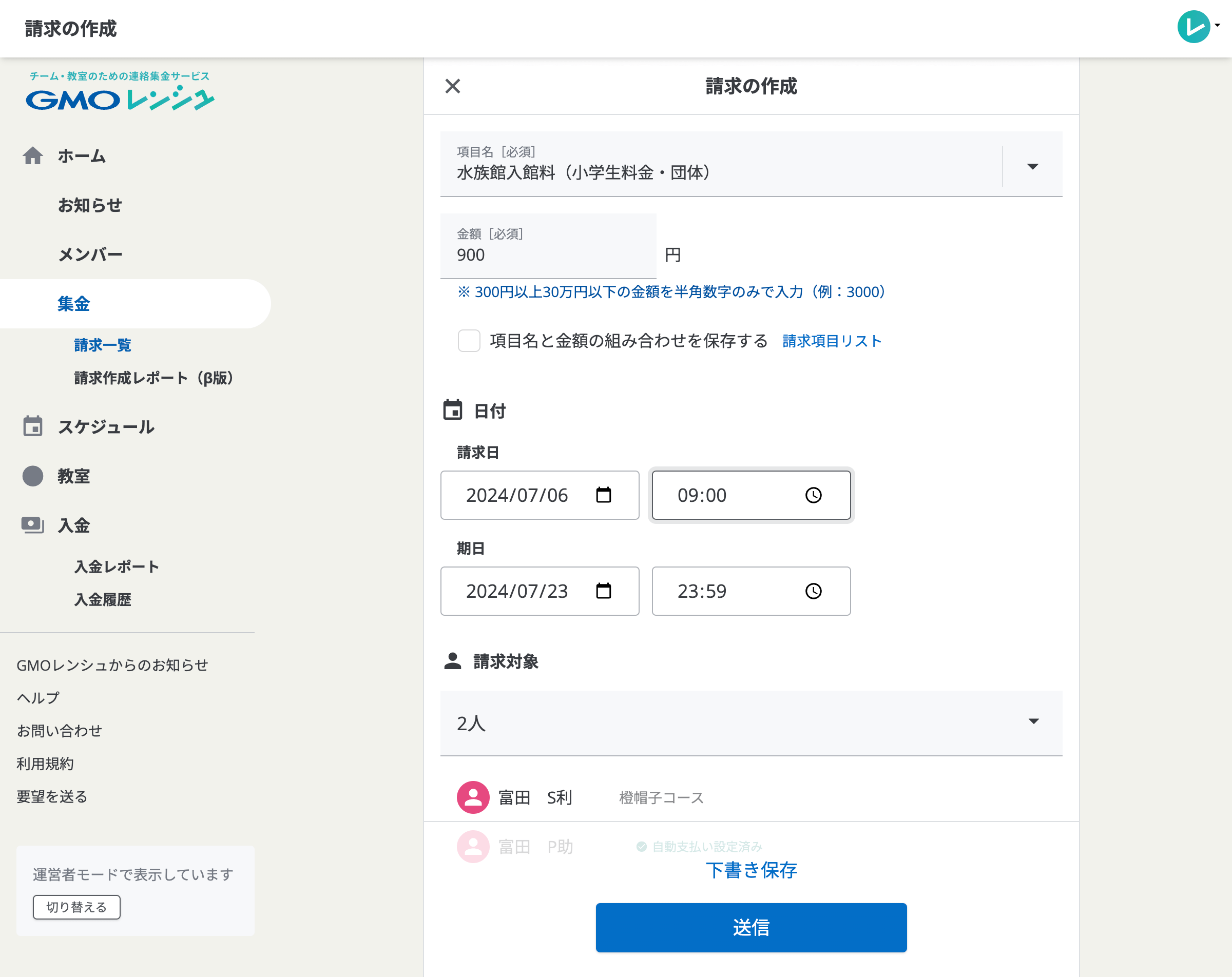
Task: Enable 項目名と金額の組み合わせを保存する checkbox
Action: point(469,341)
